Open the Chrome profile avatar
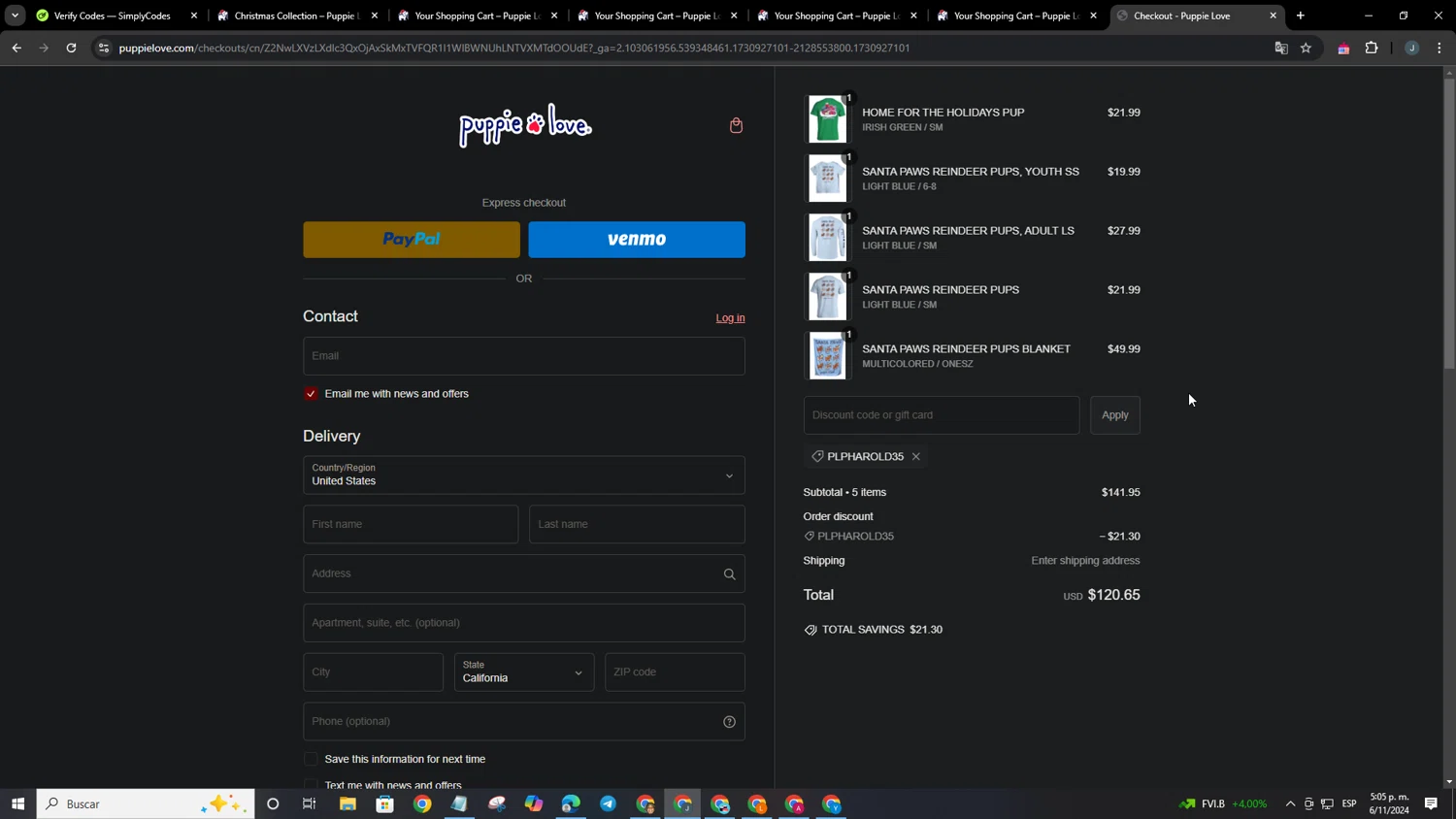Image resolution: width=1456 pixels, height=819 pixels. (1411, 48)
